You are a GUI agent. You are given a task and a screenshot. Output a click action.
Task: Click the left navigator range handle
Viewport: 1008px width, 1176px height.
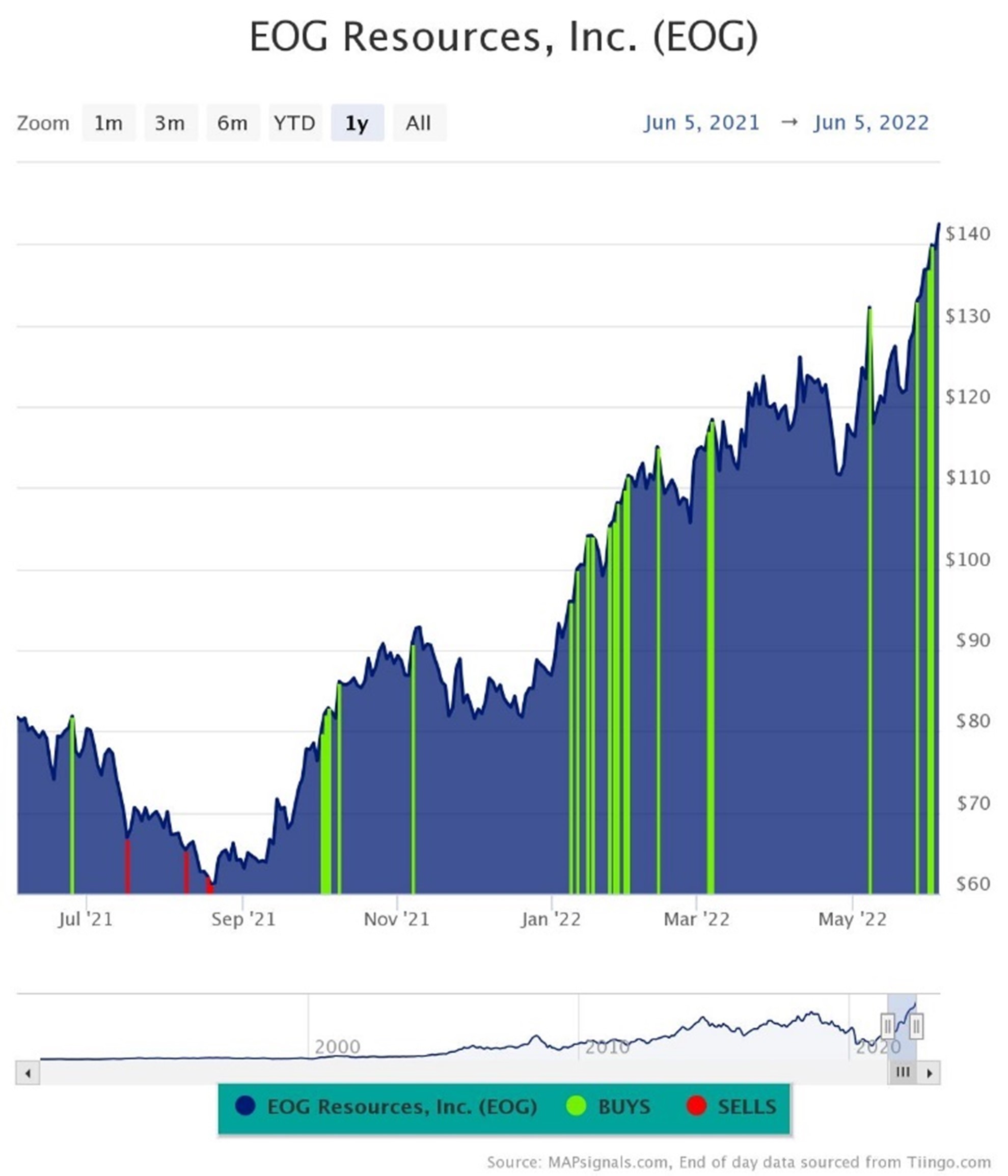coord(888,1027)
